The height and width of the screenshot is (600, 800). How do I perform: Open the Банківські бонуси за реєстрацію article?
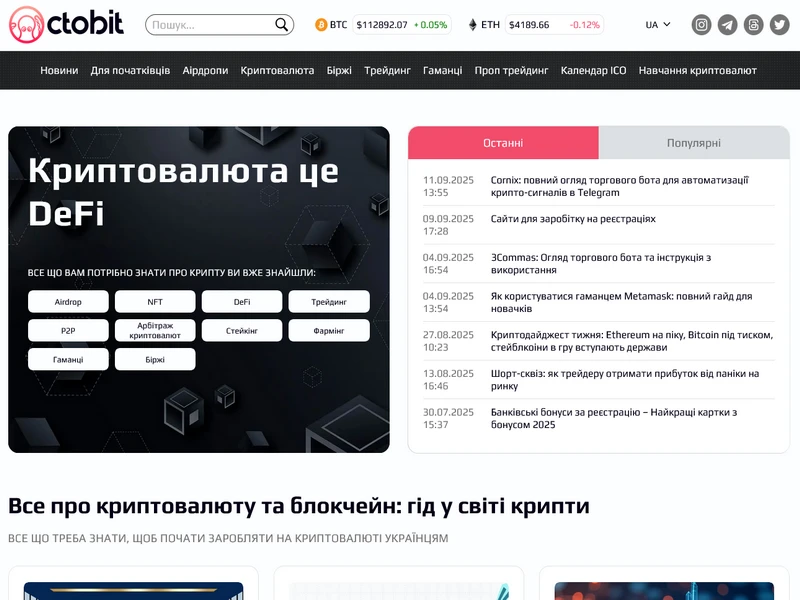614,418
